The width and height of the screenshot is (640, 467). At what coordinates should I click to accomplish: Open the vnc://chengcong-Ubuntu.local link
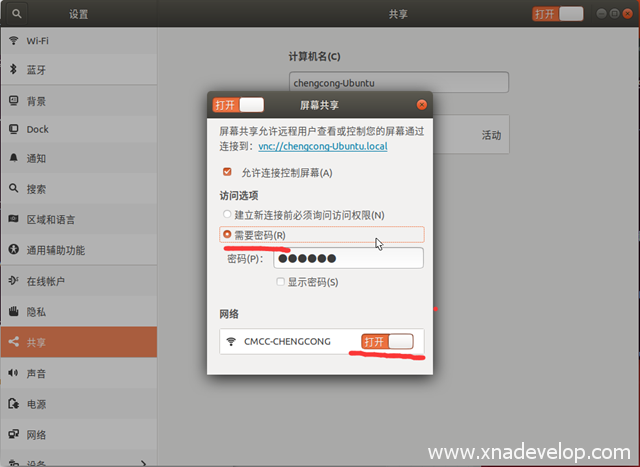(x=322, y=146)
